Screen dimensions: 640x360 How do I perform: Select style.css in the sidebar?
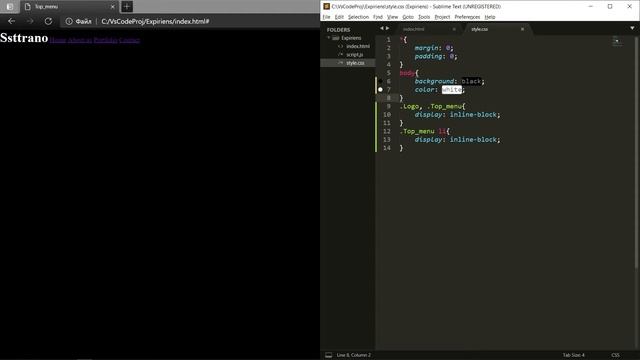coord(355,63)
